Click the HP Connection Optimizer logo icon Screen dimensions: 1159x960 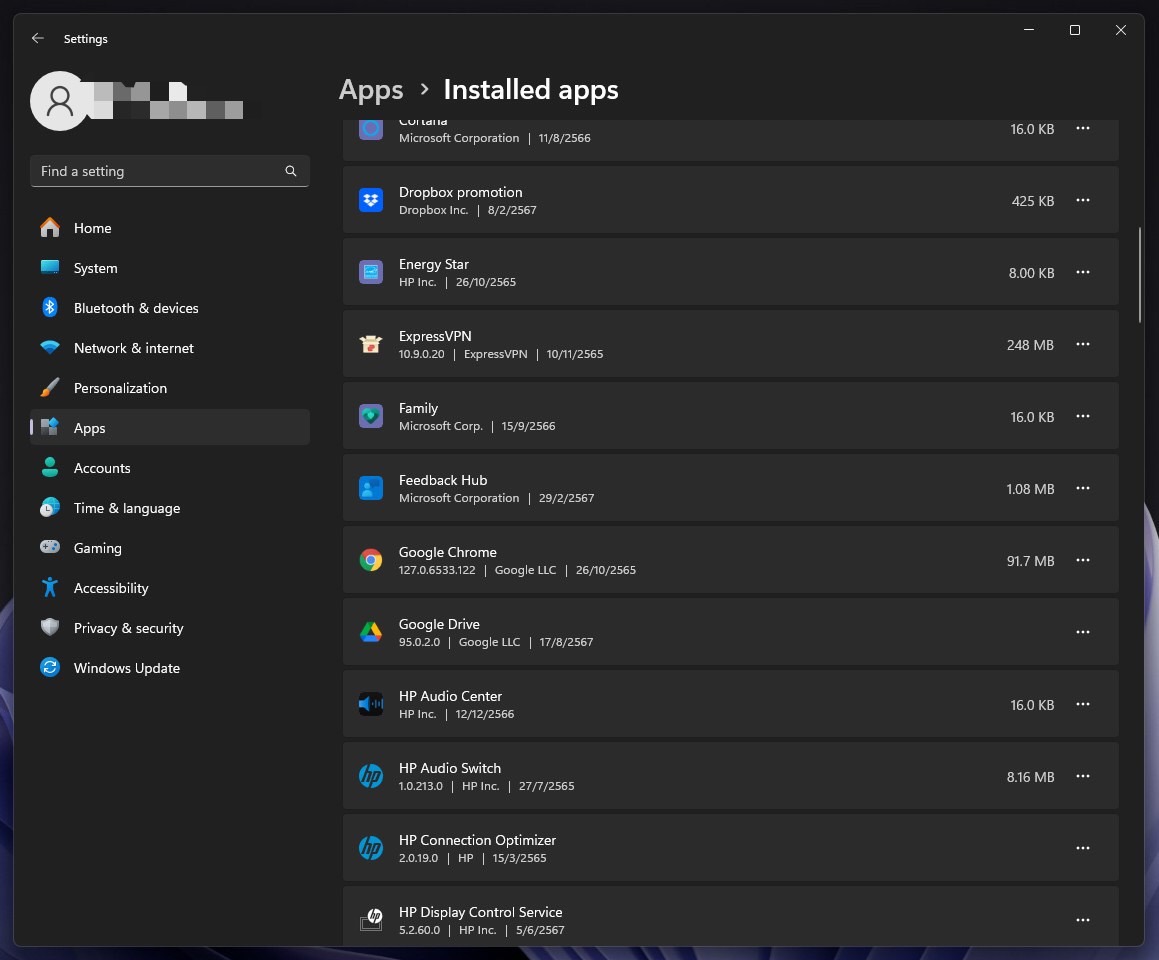[370, 848]
